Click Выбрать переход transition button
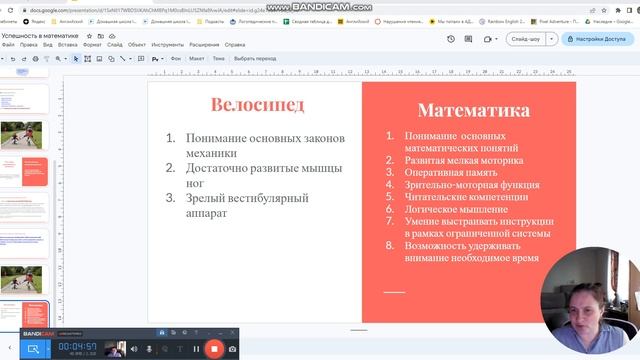640x360 pixels. [x=255, y=59]
